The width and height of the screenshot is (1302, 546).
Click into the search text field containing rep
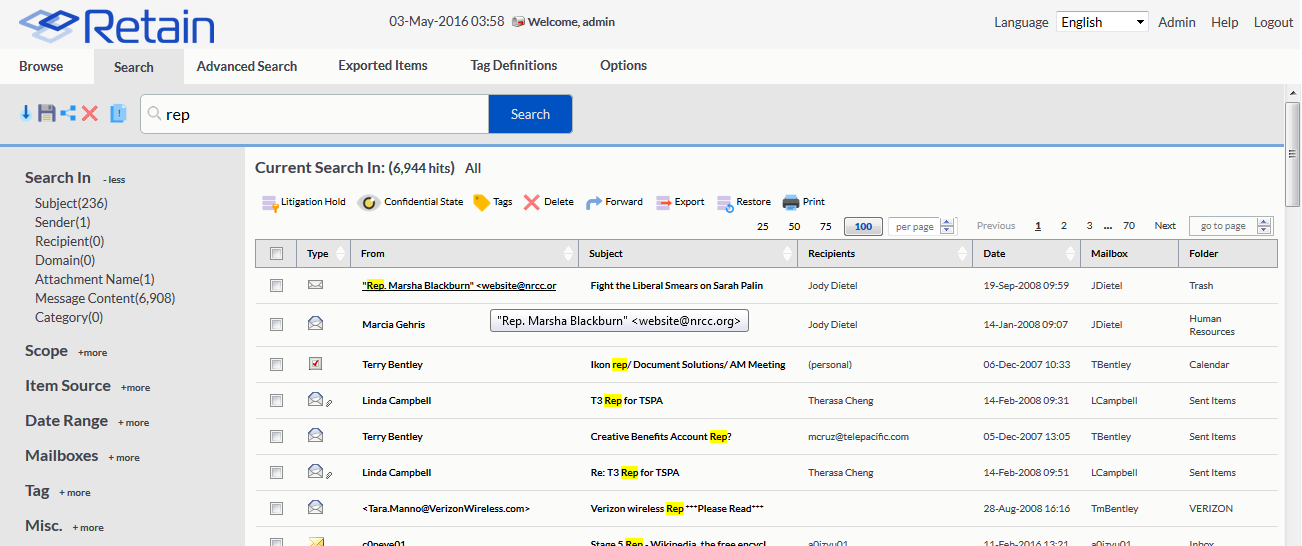pos(320,114)
